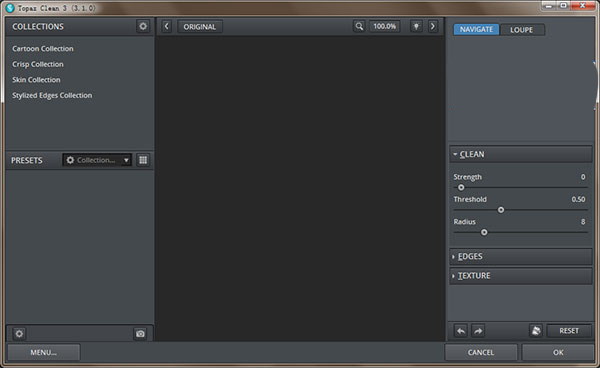Click the randomize dice icon
Image resolution: width=600 pixels, height=368 pixels.
pos(536,331)
